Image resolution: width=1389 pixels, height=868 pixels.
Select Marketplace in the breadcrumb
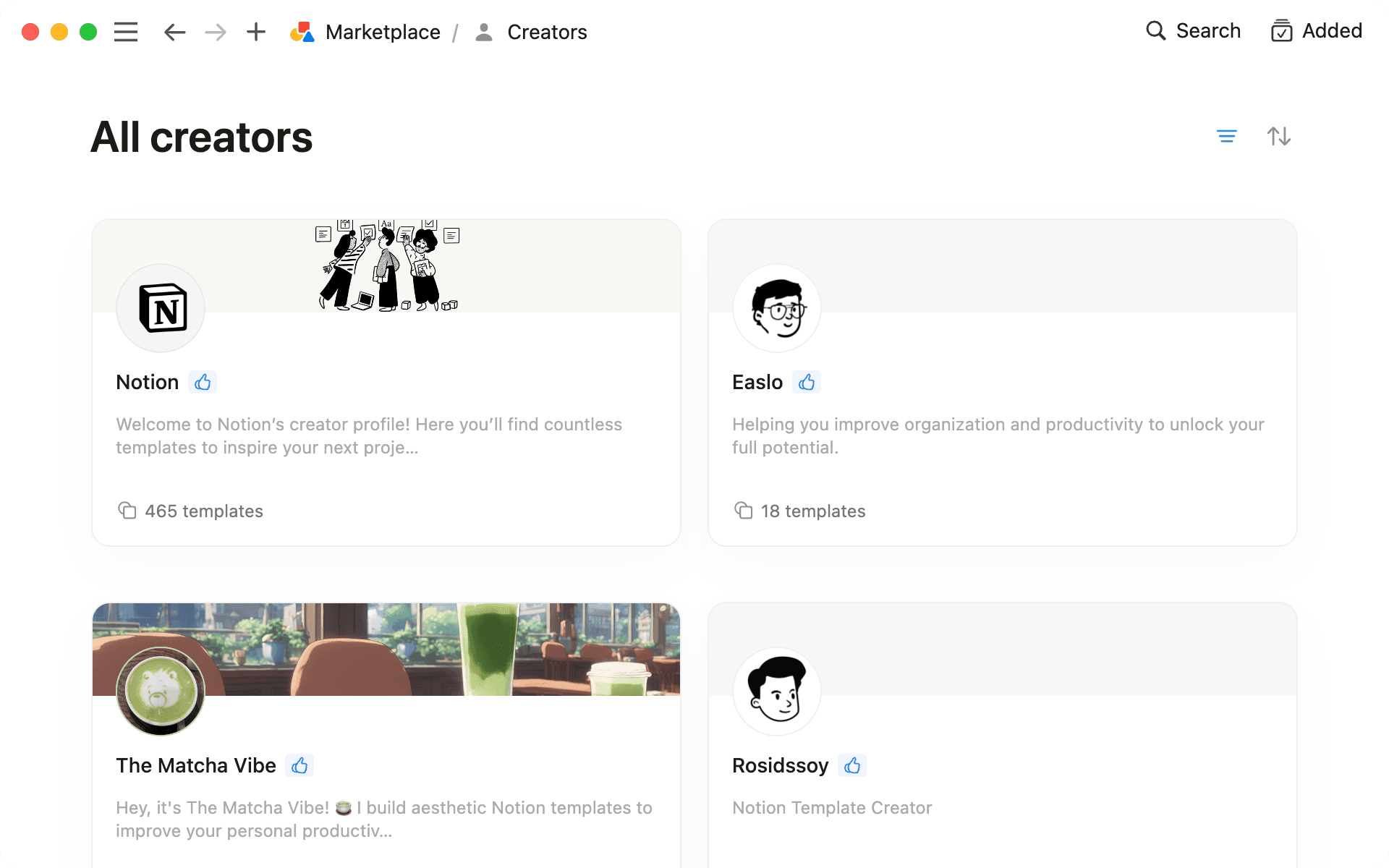click(383, 31)
